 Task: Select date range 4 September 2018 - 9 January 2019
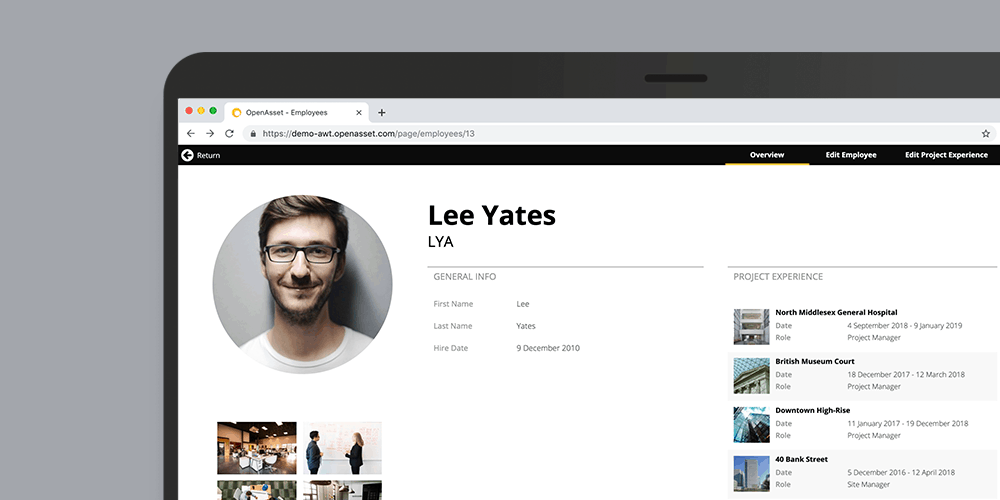(904, 325)
